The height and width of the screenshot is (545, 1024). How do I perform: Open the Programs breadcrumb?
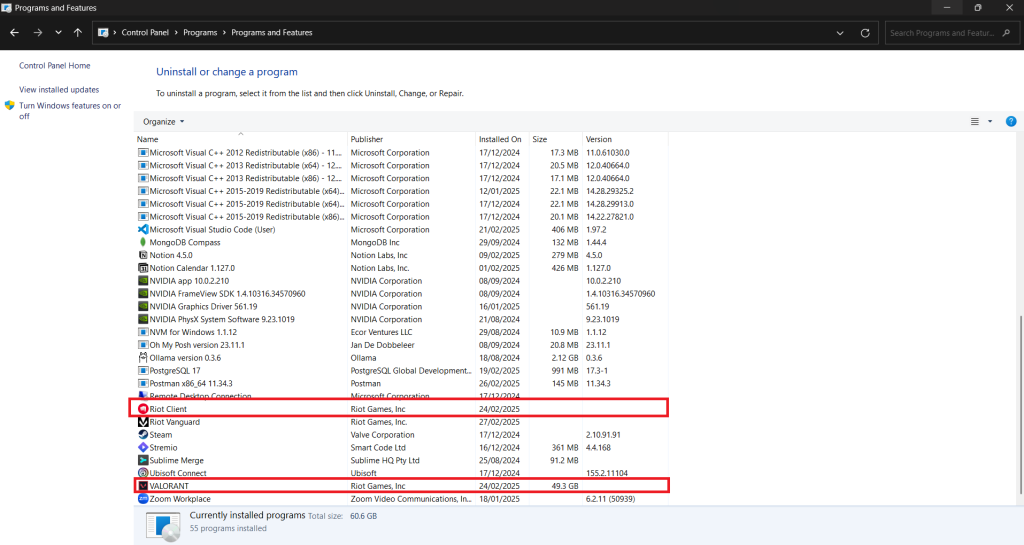tap(200, 33)
